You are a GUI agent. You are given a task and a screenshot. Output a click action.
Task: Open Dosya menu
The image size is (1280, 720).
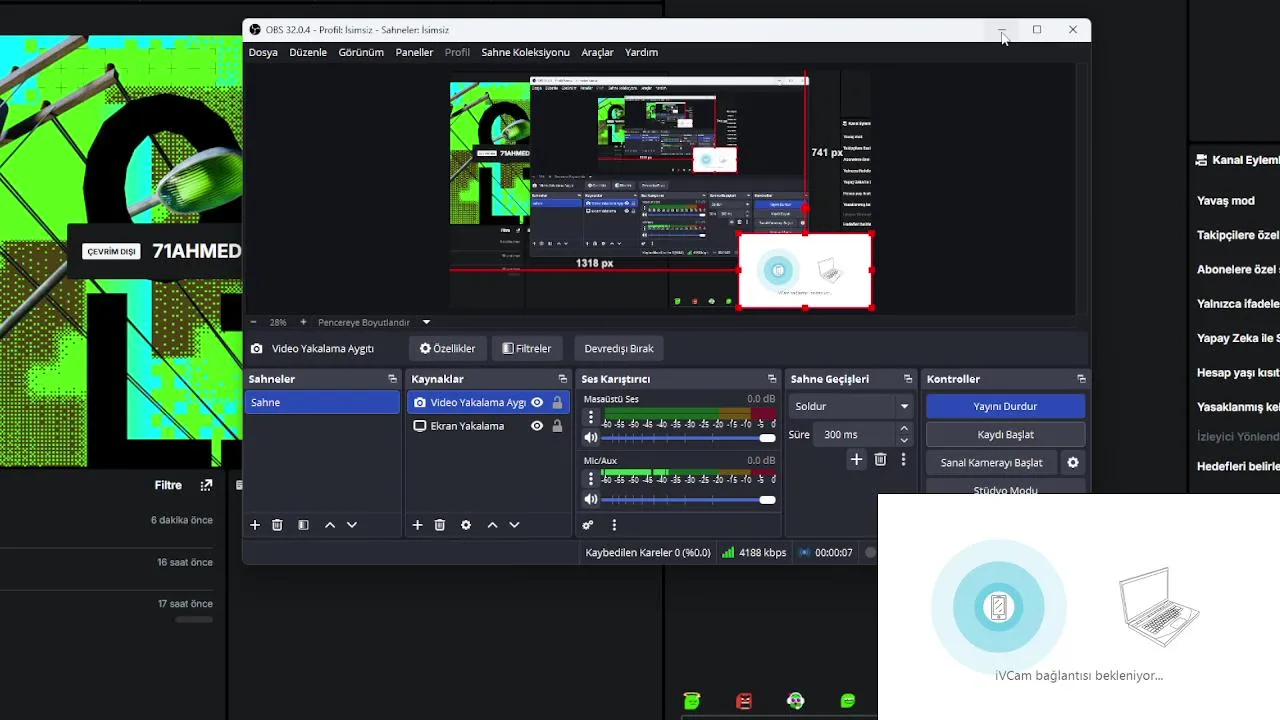(263, 52)
